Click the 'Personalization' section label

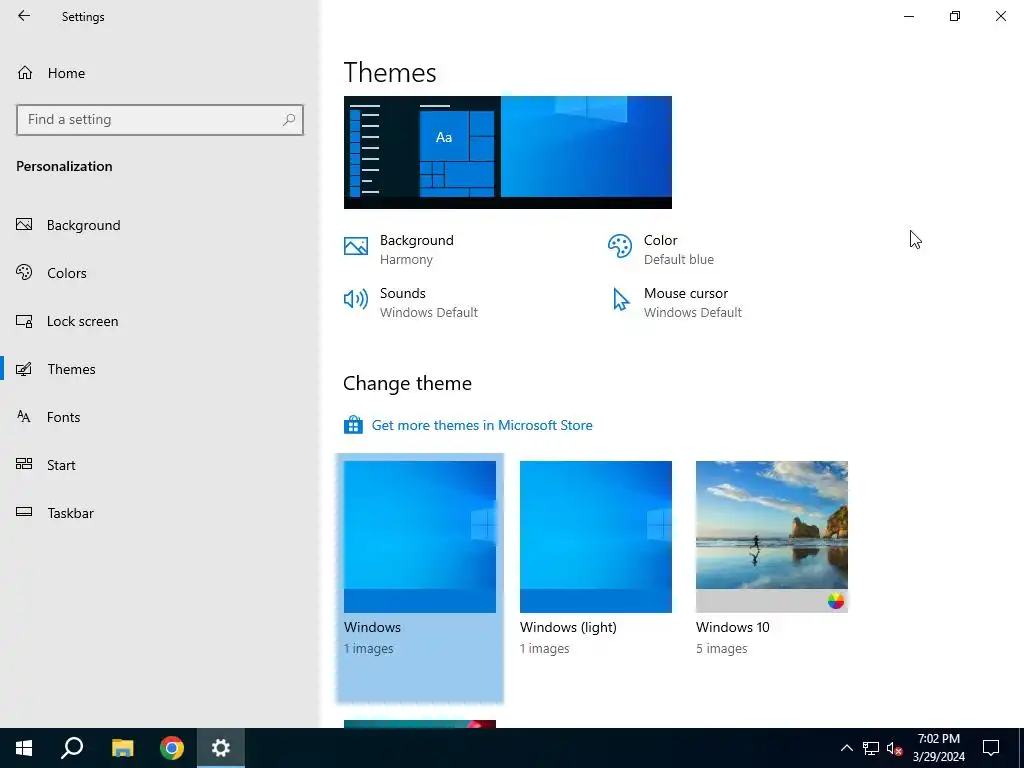pyautogui.click(x=64, y=166)
